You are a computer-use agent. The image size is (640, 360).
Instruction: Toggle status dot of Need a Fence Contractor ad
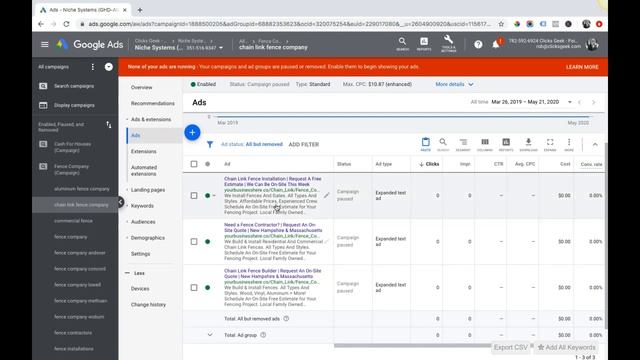[x=208, y=242]
